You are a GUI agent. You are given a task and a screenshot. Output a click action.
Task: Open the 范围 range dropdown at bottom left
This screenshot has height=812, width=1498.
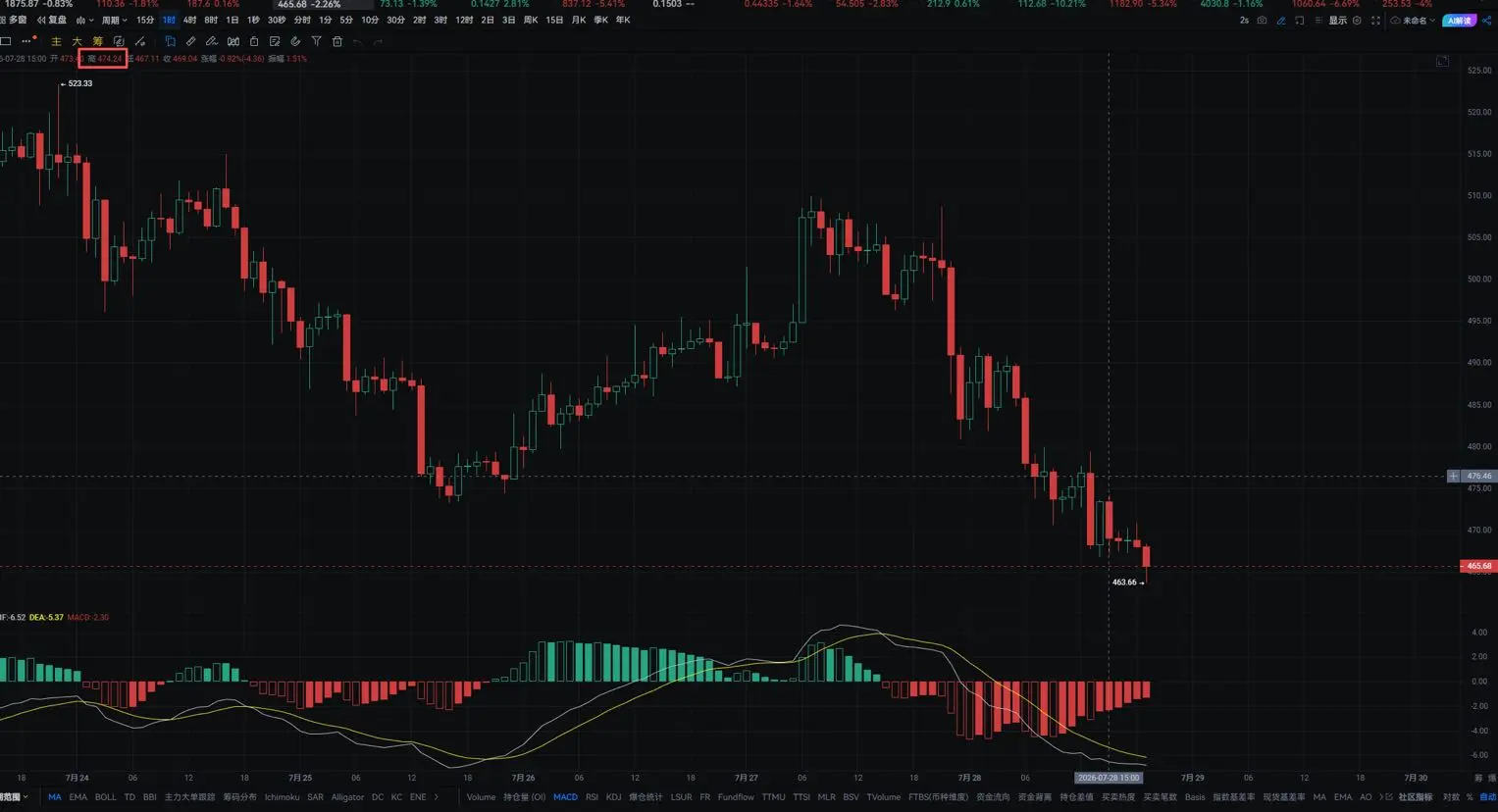point(14,797)
